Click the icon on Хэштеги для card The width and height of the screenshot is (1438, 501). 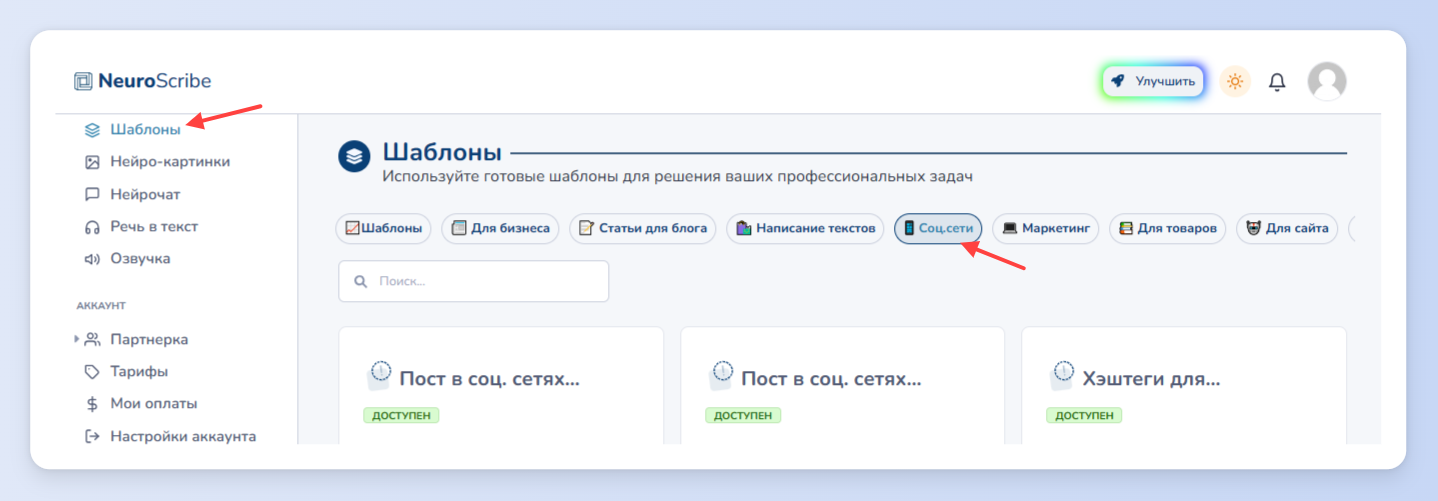pyautogui.click(x=1061, y=375)
